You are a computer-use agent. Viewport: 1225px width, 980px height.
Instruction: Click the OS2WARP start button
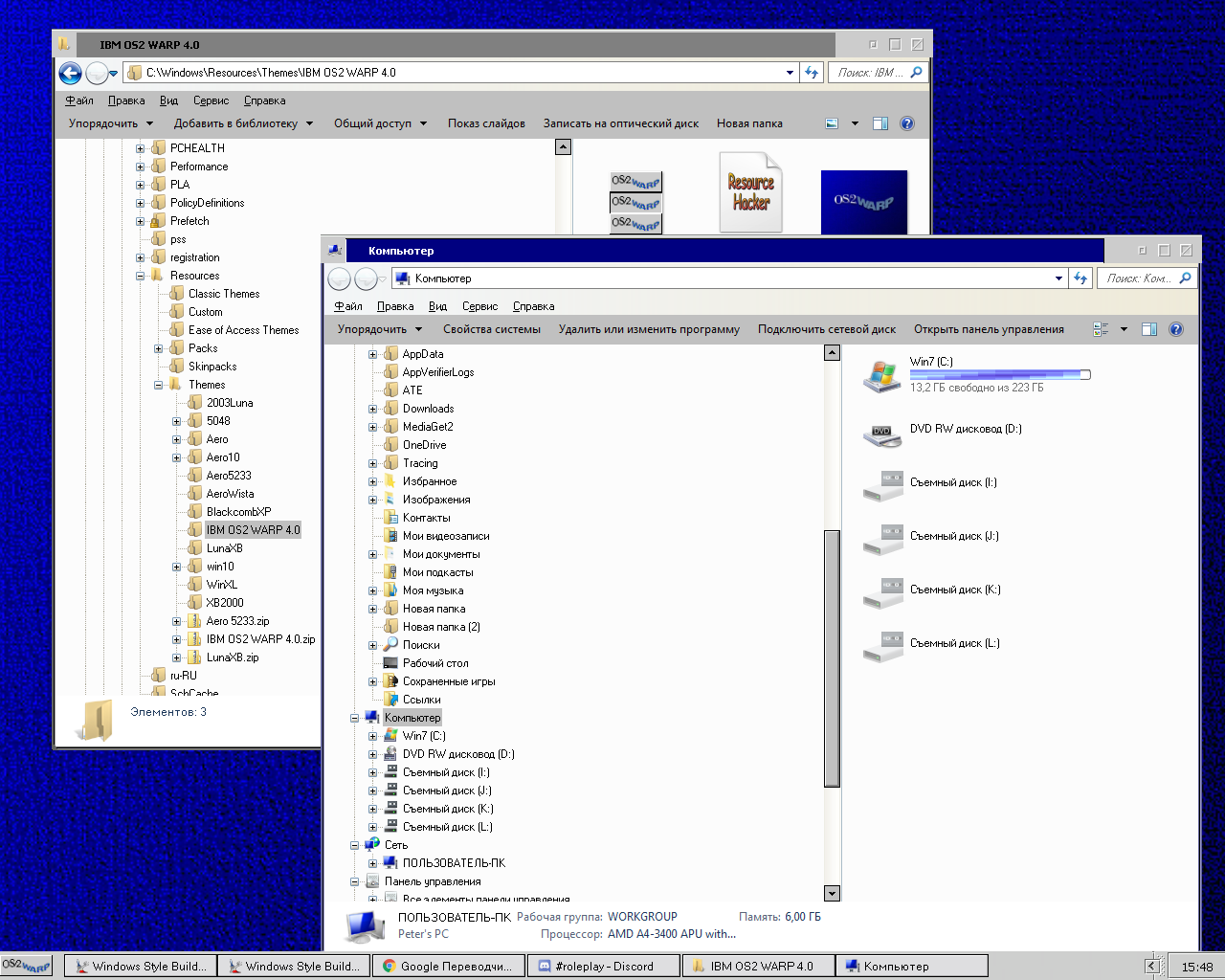pos(24,965)
